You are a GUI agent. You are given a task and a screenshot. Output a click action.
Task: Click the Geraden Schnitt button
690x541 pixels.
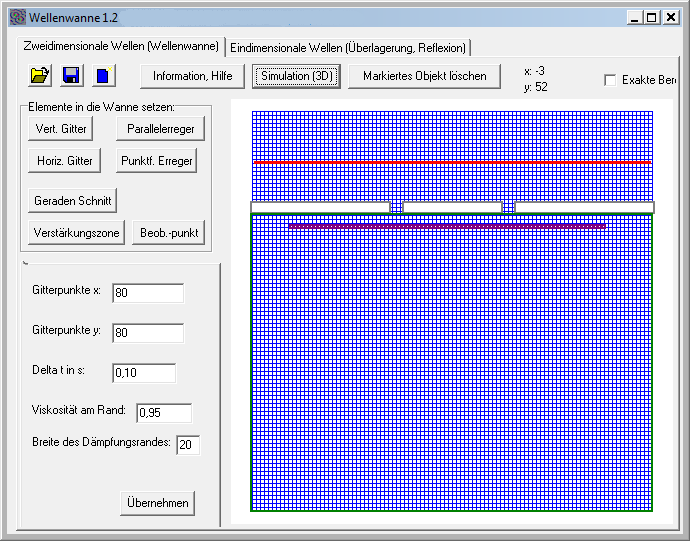pos(72,200)
